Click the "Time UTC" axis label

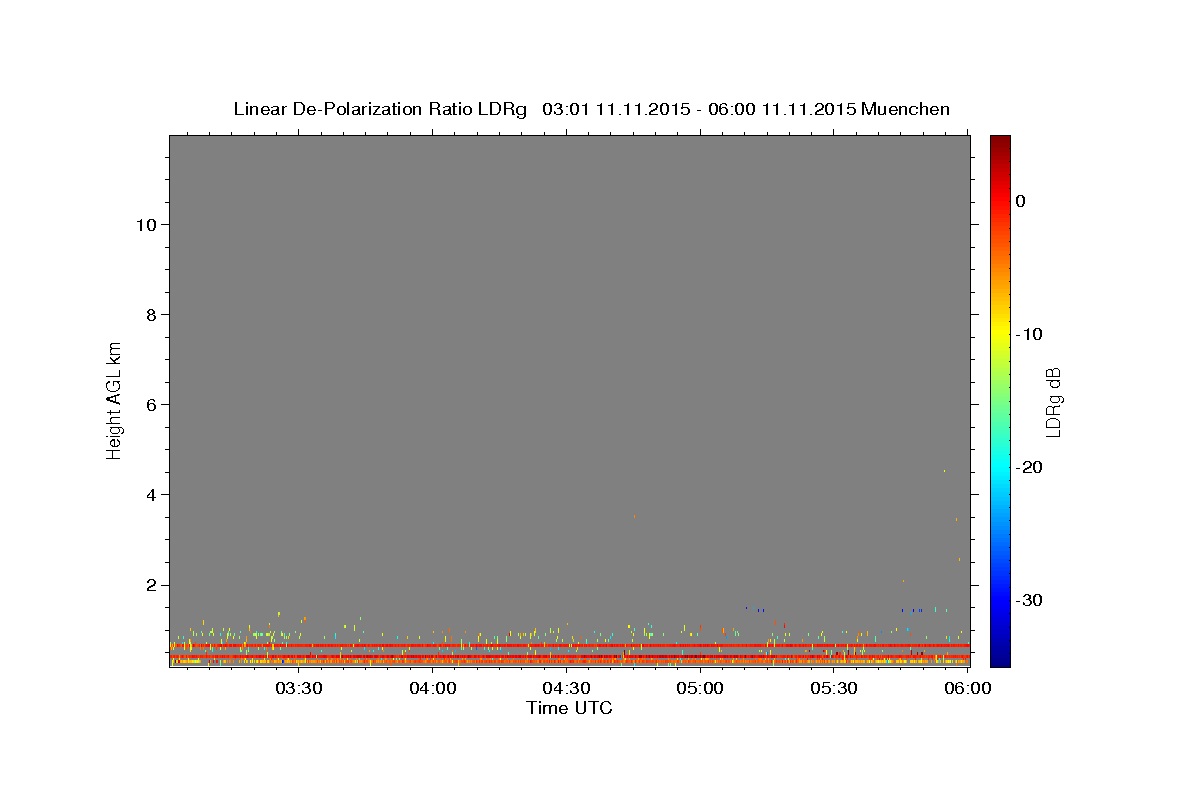(x=569, y=708)
